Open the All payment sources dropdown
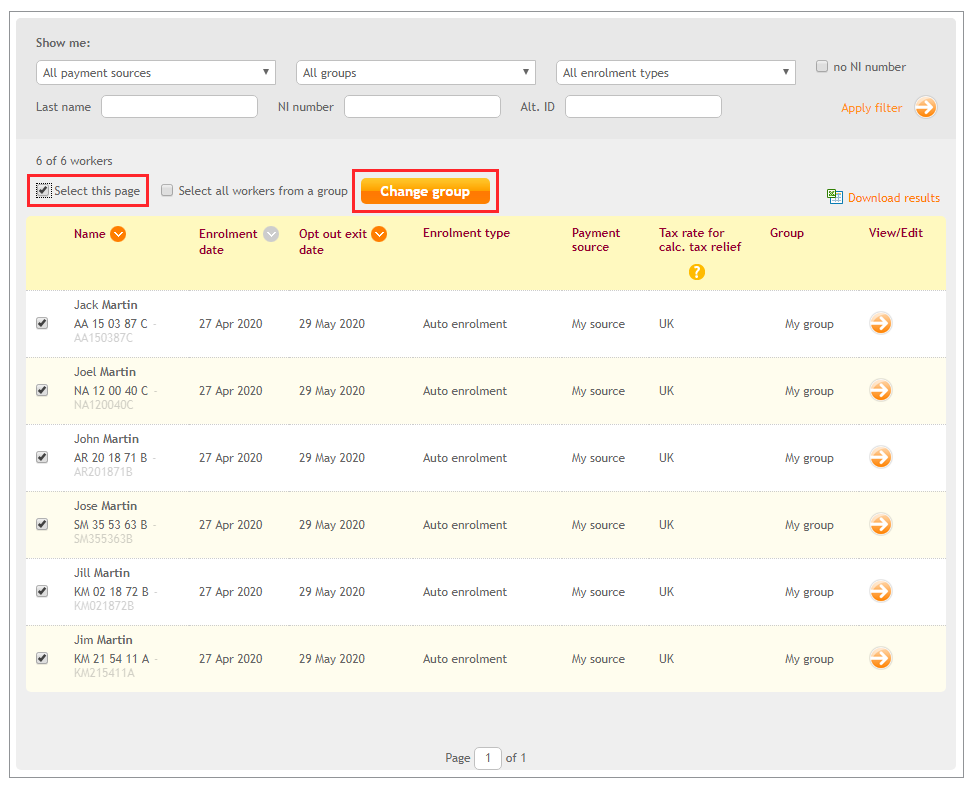 (x=156, y=73)
